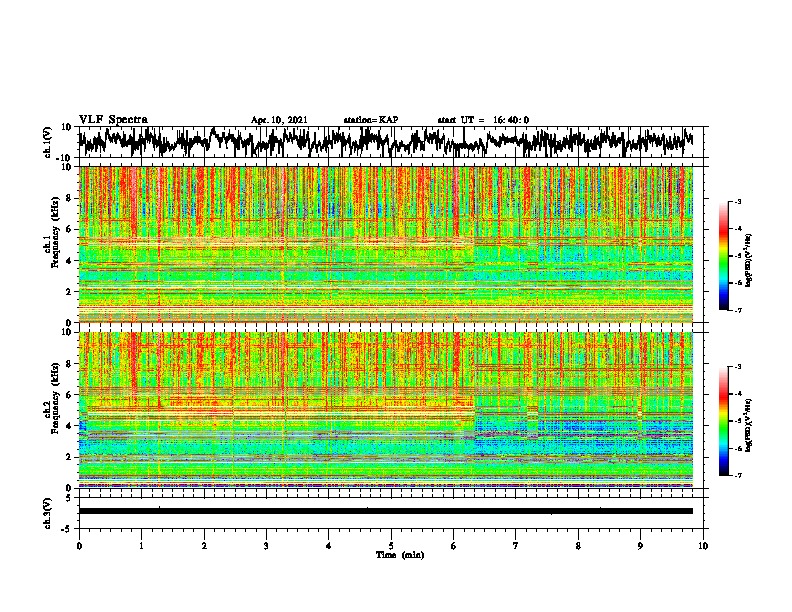
Task: Select the "start UT = 16:40:0" text
Action: (x=483, y=120)
